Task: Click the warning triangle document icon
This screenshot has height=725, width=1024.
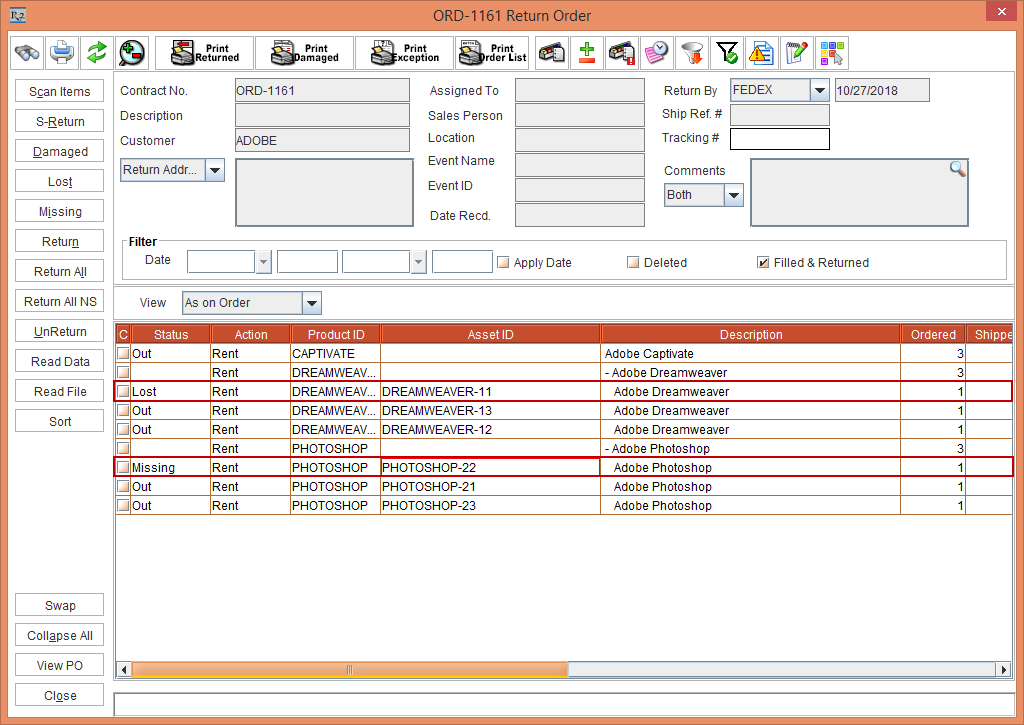Action: pyautogui.click(x=761, y=53)
